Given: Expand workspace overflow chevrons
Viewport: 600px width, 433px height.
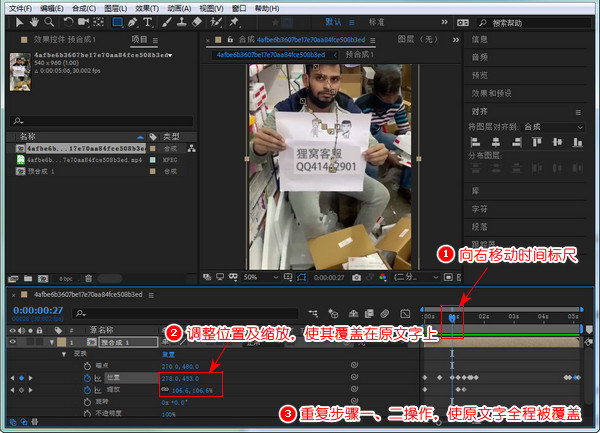Looking at the screenshot, I should [444, 22].
